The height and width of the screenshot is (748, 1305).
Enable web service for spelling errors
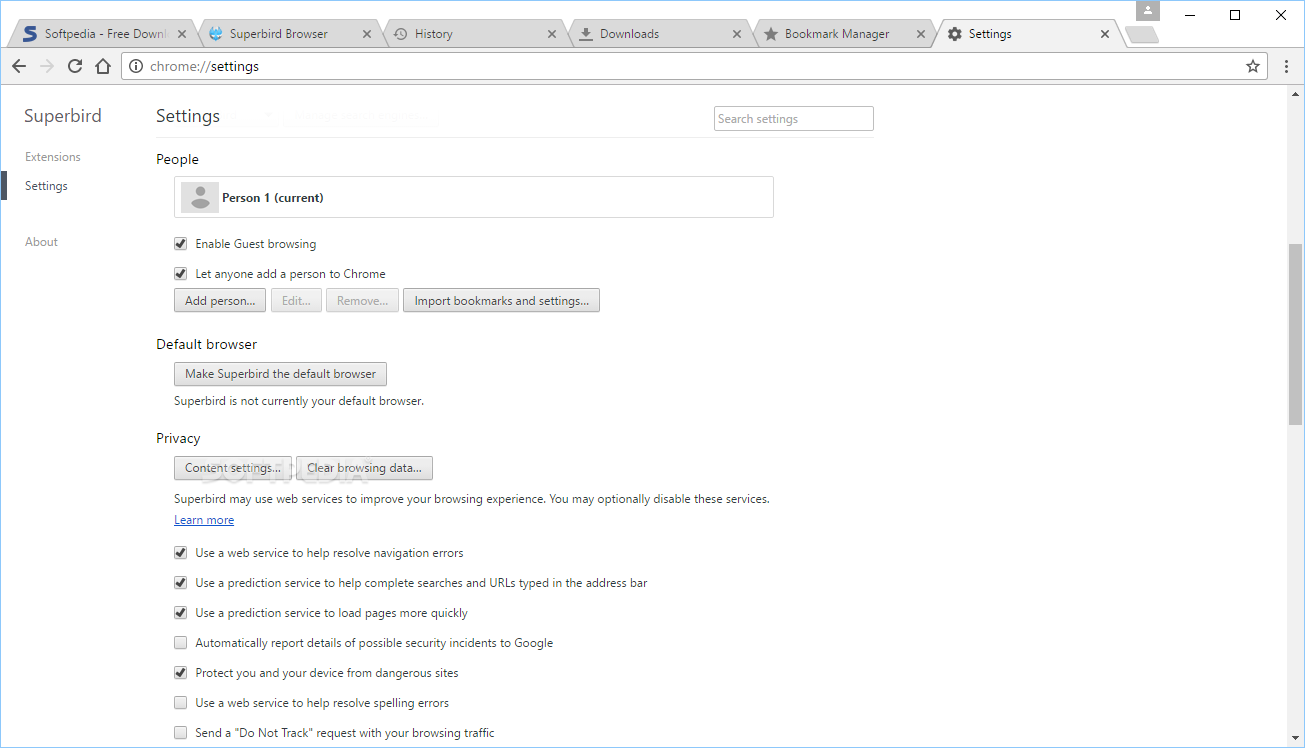coord(180,702)
